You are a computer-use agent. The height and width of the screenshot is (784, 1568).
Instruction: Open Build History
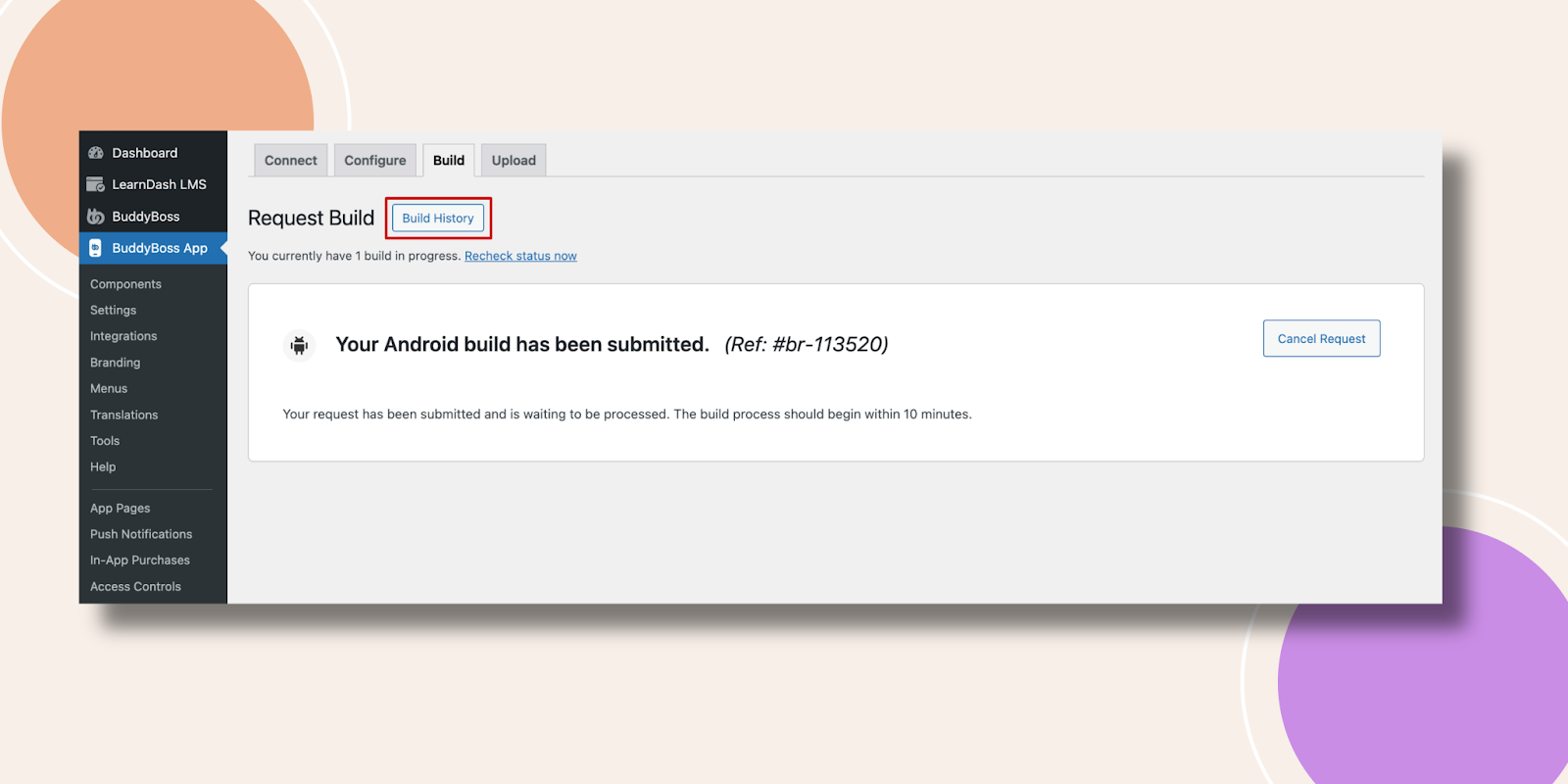(438, 219)
